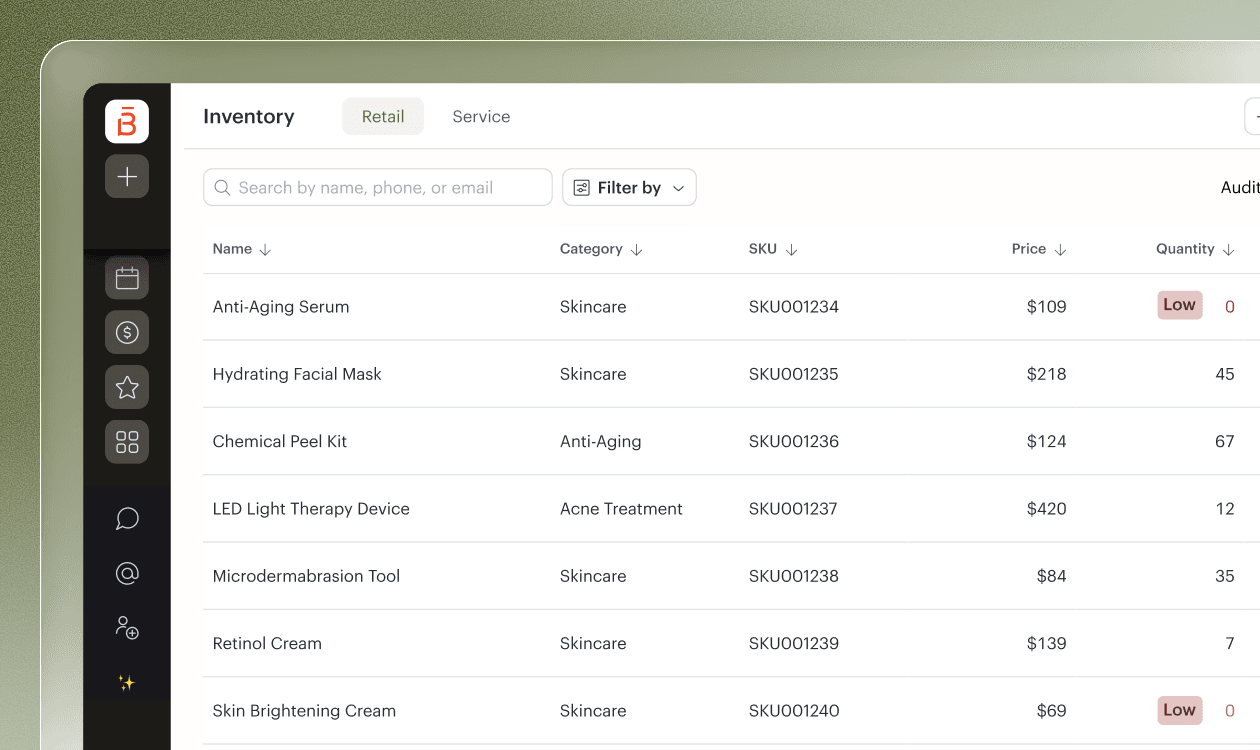Viewport: 1260px width, 750px height.
Task: Sort by SKU column arrow
Action: 791,250
